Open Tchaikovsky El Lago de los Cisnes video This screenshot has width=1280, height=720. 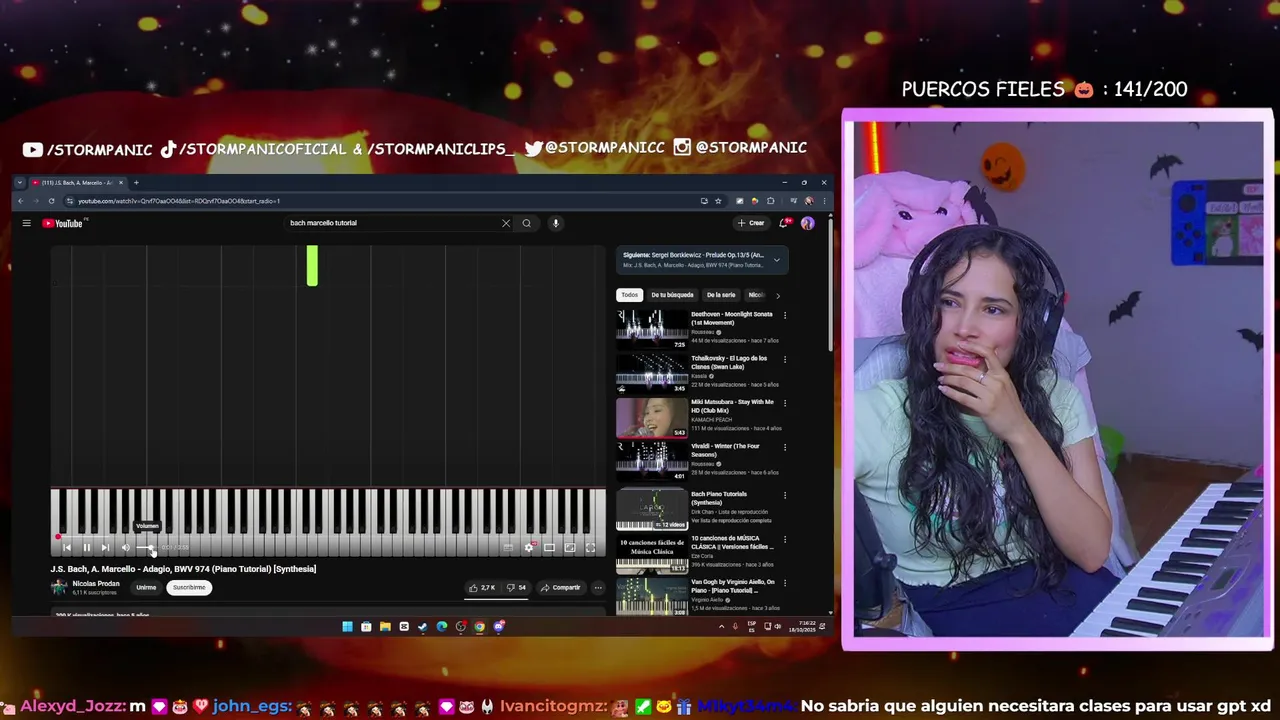(x=702, y=372)
